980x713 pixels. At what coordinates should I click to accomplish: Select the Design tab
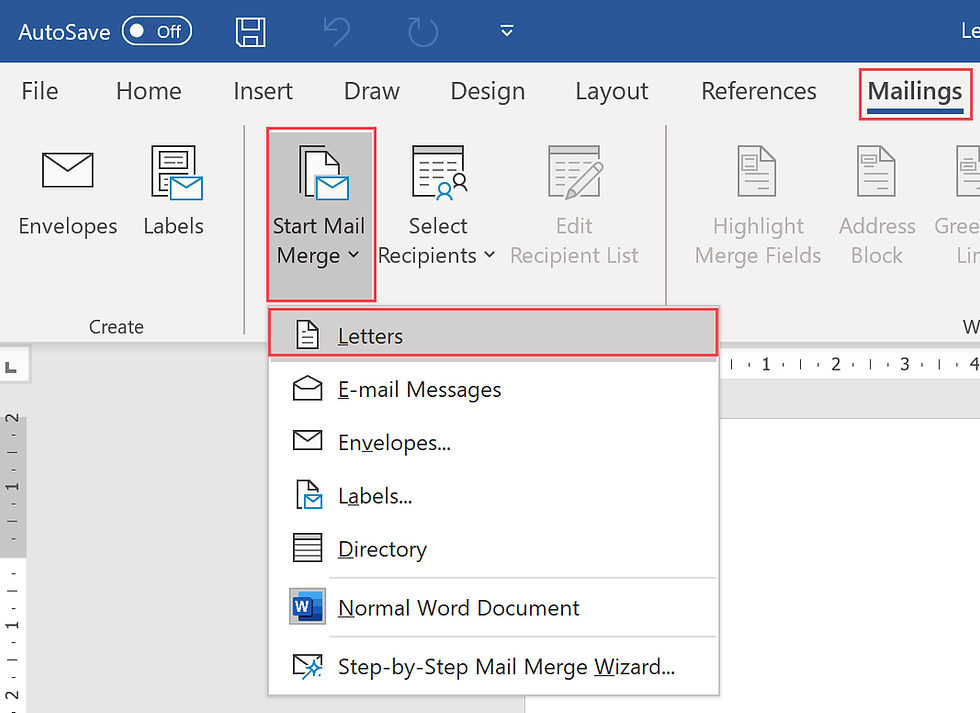488,91
